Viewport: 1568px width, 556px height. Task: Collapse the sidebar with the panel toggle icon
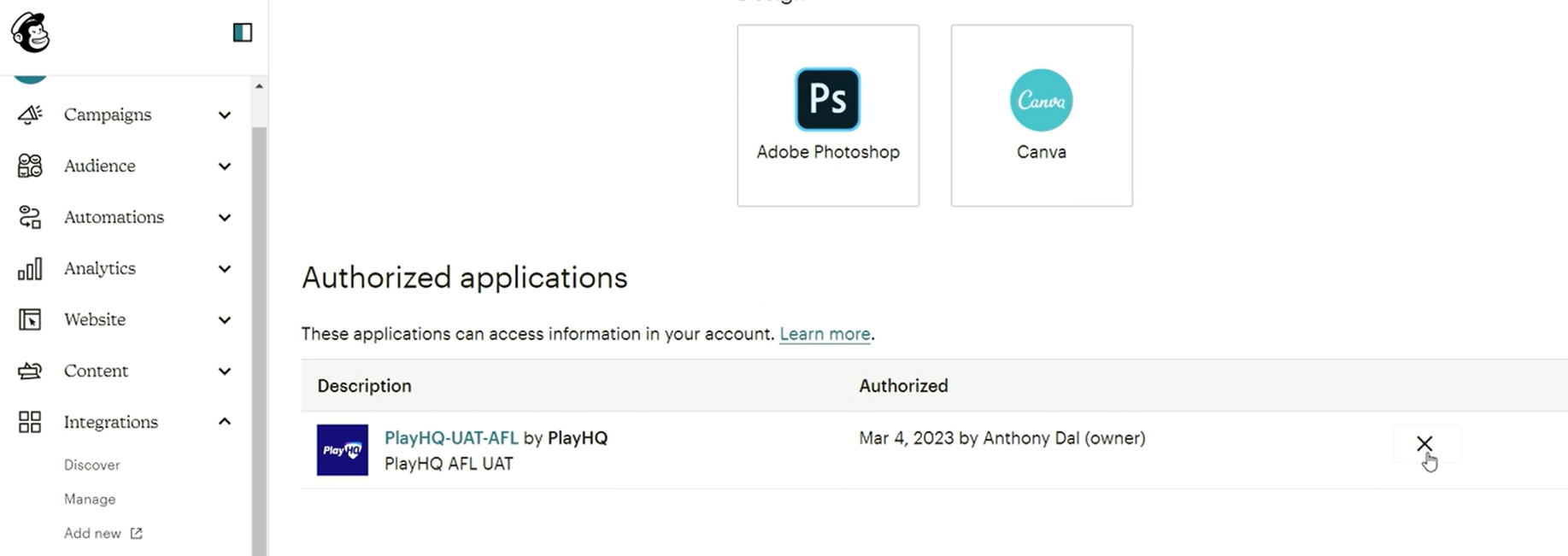tap(243, 32)
